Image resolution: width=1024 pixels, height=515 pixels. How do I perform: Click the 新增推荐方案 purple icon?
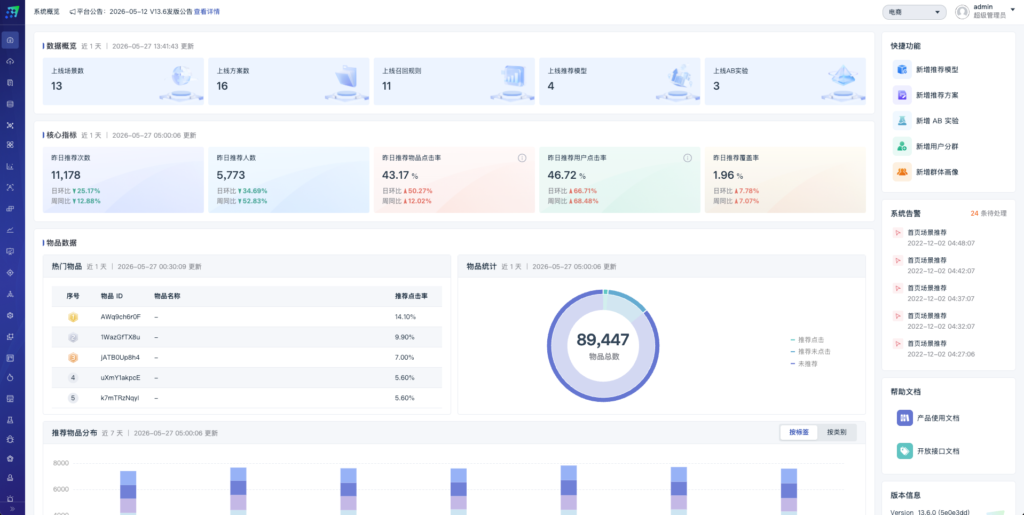[902, 95]
